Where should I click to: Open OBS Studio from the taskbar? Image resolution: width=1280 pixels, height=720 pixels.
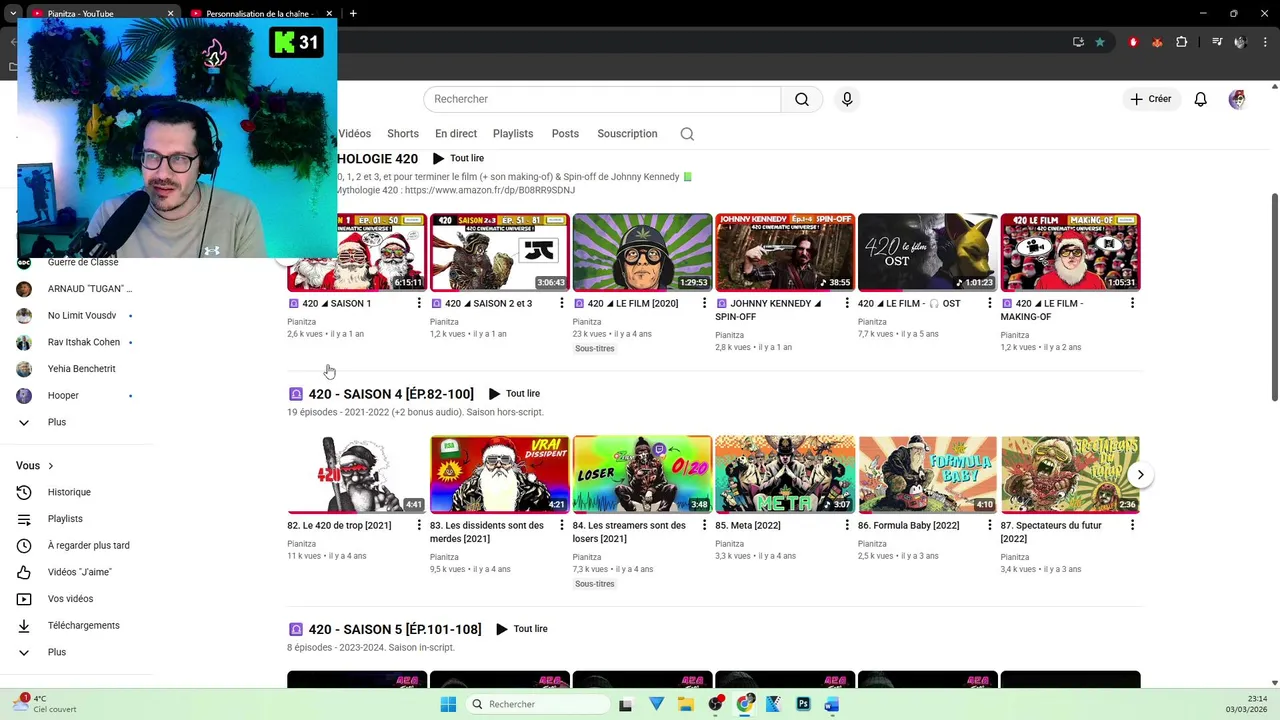click(715, 704)
